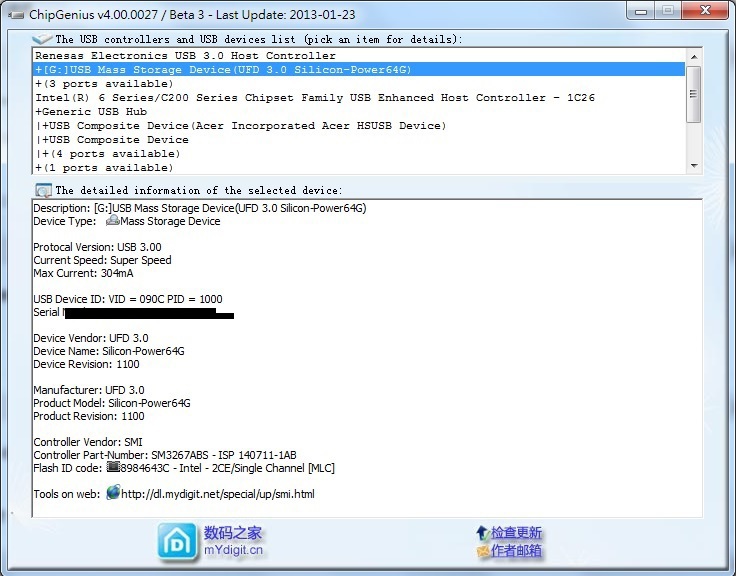This screenshot has height=576, width=738.
Task: Click the device list scroll down arrow
Action: [x=694, y=166]
